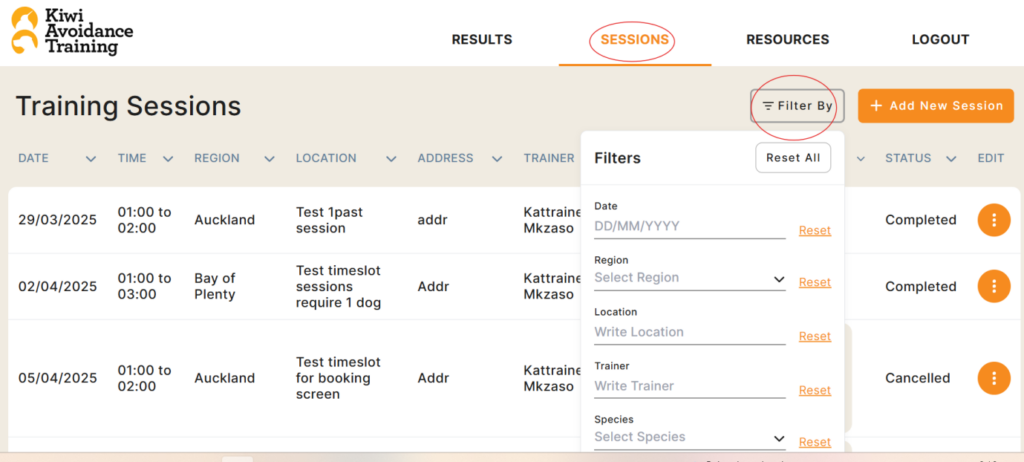Screen dimensions: 1024x462
Task: Sort sessions by Date column chevron
Action: [91, 159]
